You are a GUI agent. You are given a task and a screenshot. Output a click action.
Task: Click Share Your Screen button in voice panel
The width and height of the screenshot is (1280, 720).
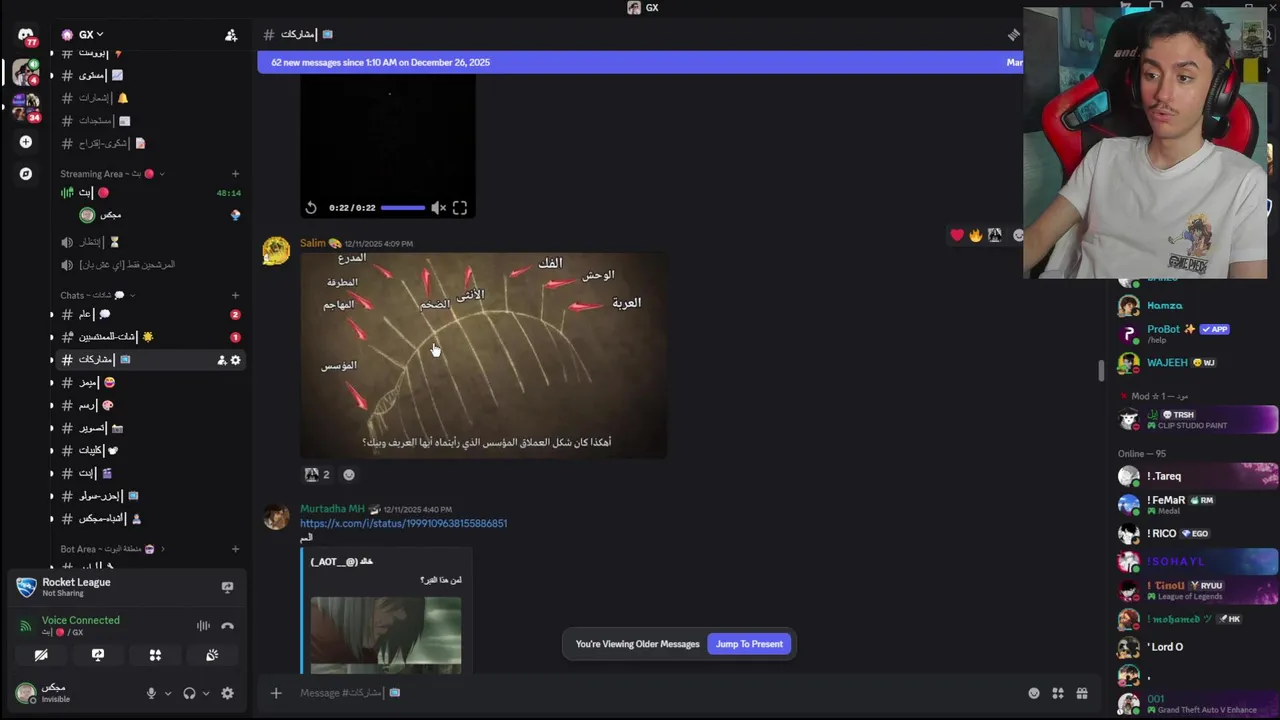tap(98, 655)
